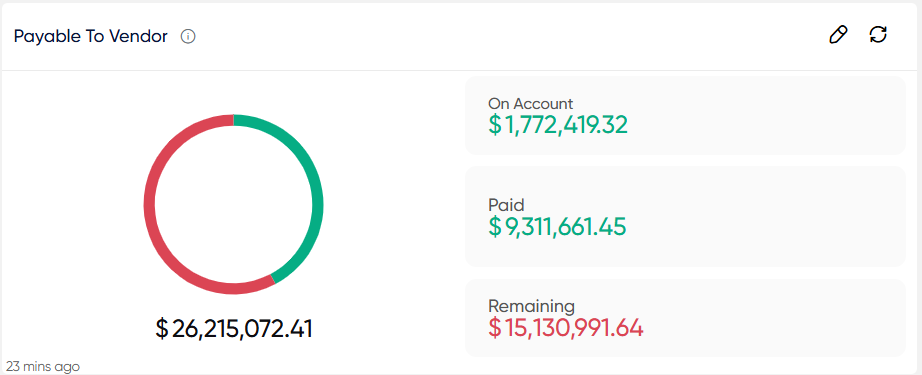Click the Remaining label text

pos(532,306)
